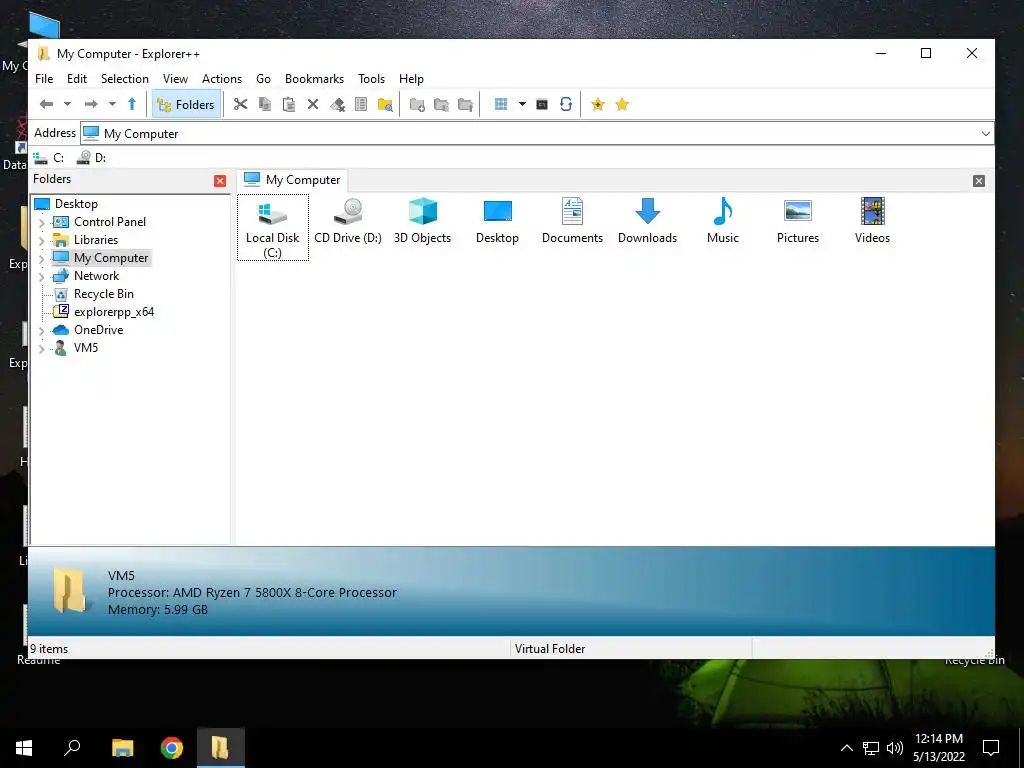Viewport: 1024px width, 768px height.
Task: Click the Add Bookmark star icon
Action: coord(598,104)
